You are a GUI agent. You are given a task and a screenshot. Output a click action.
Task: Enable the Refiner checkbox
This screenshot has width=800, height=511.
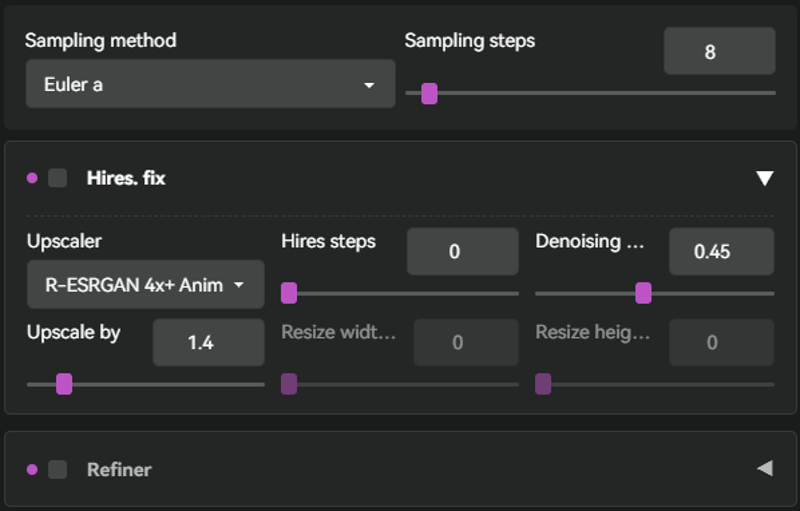coord(58,470)
